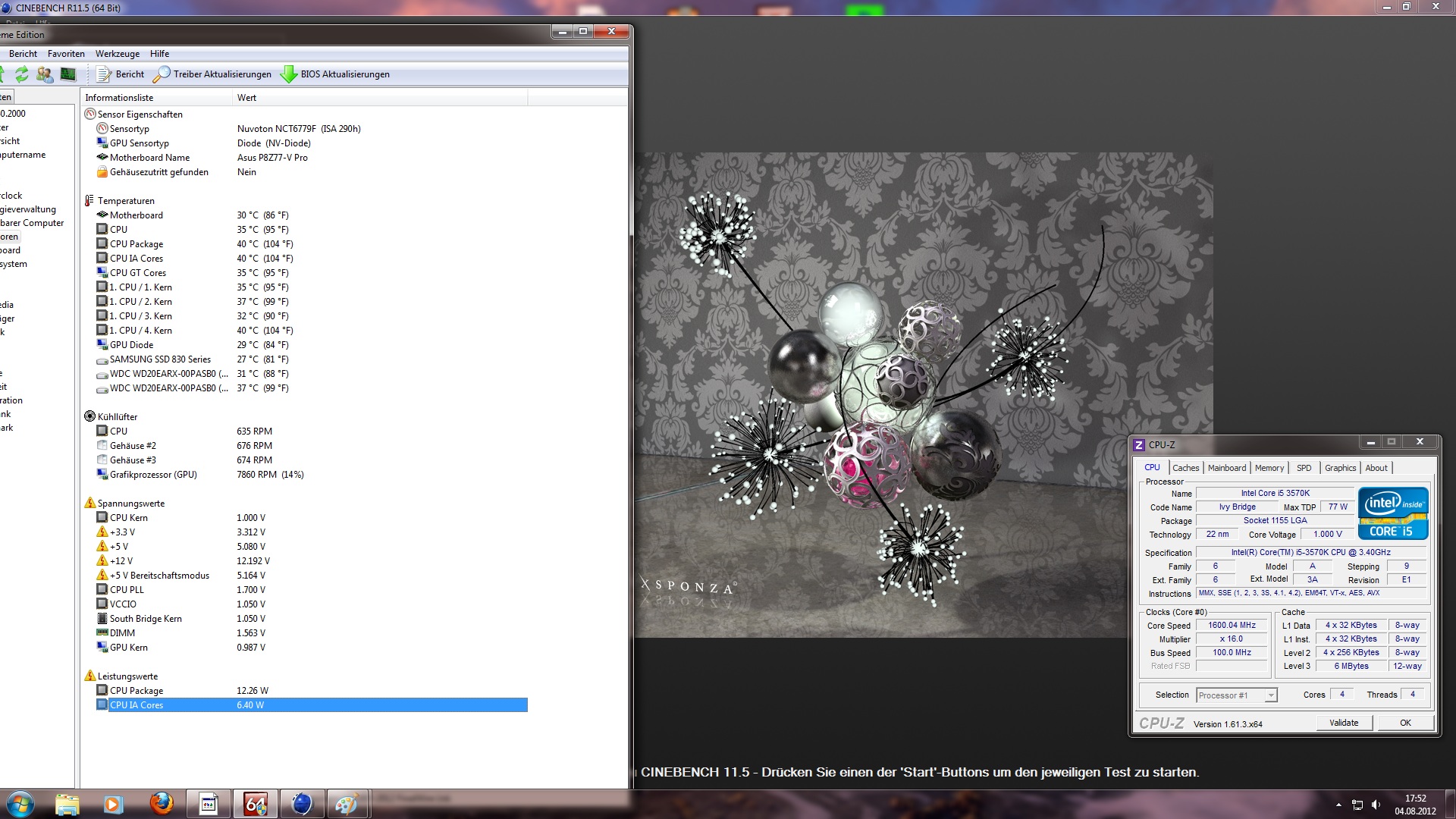
Task: Open Treiber Aktualisierungen magnifier button
Action: 212,74
